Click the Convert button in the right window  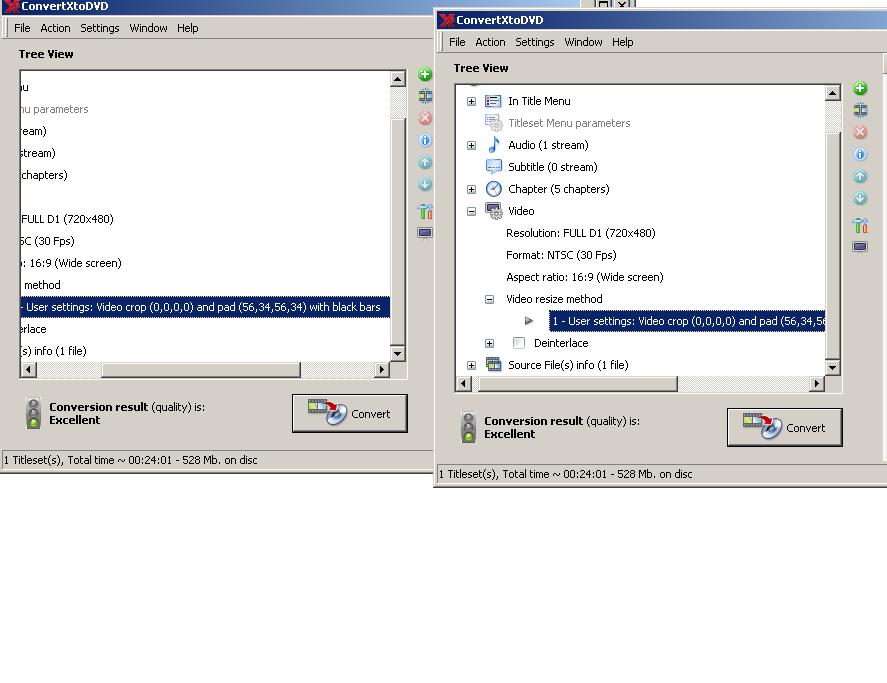[x=785, y=427]
